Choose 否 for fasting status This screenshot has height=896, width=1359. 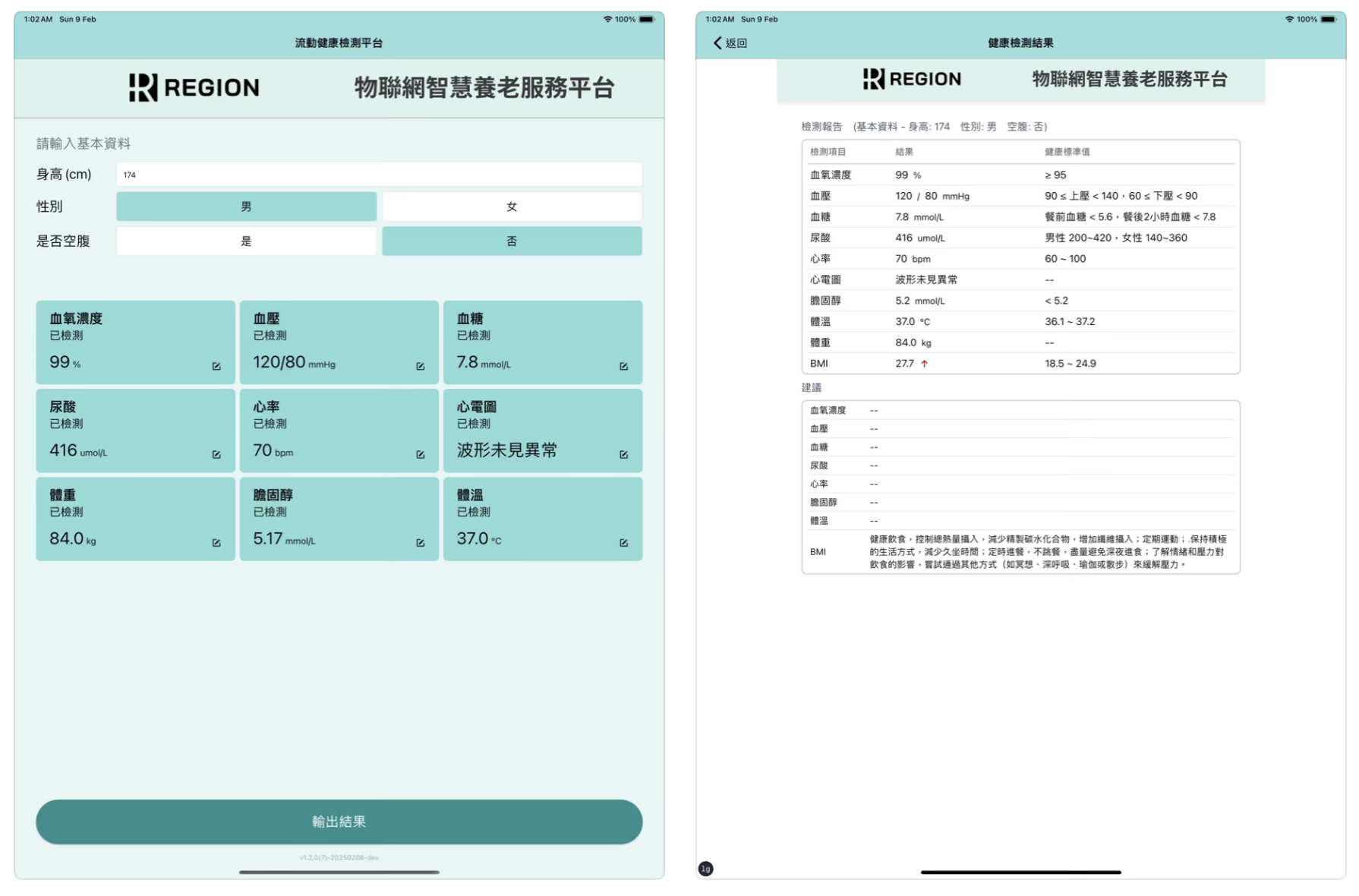click(x=511, y=241)
